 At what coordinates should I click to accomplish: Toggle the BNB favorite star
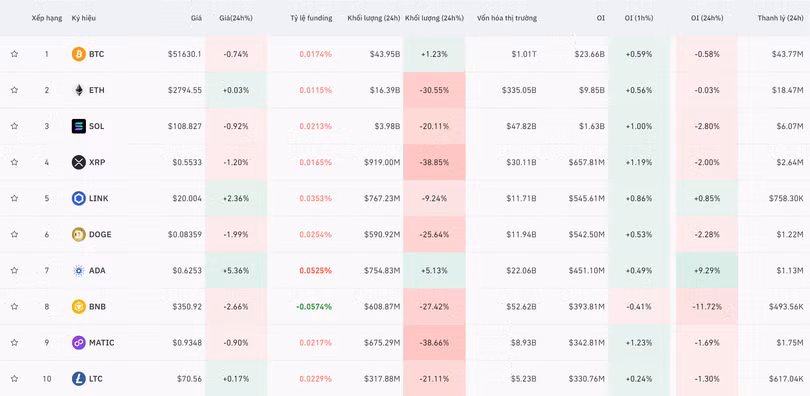pos(14,307)
